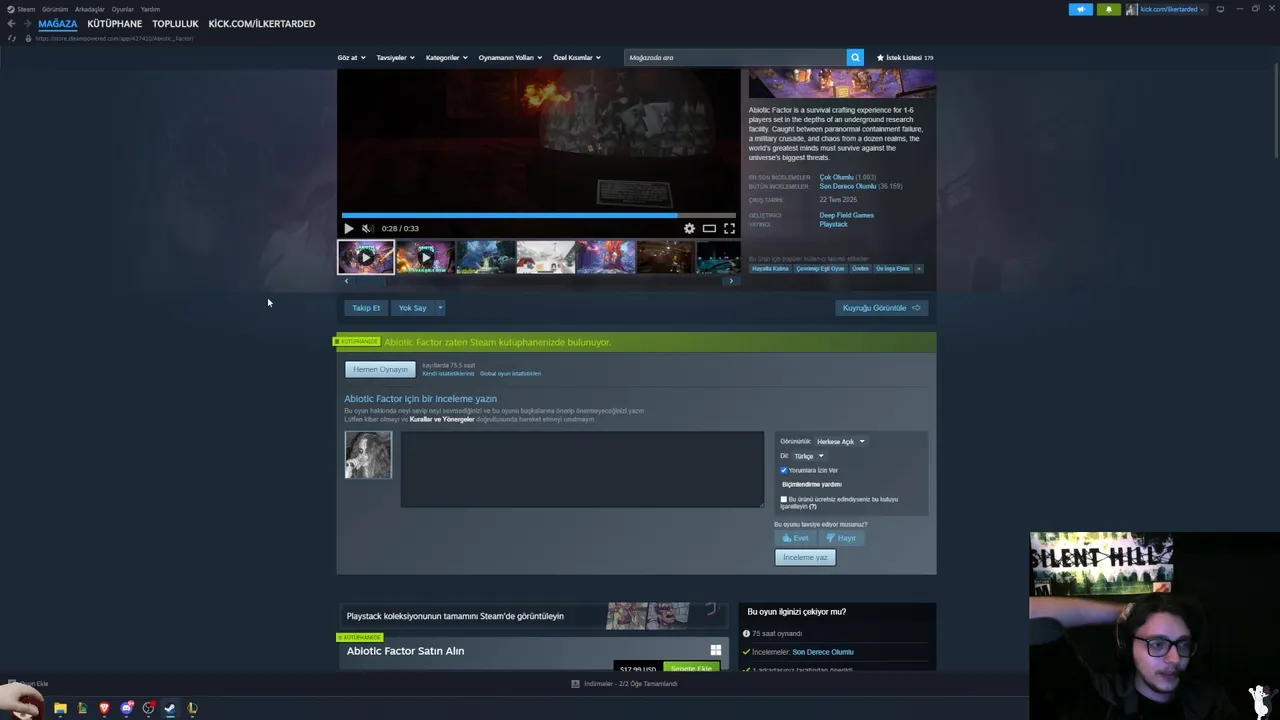Open the downloads status at the bottom bar
Viewport: 1280px width, 720px height.
pyautogui.click(x=624, y=684)
